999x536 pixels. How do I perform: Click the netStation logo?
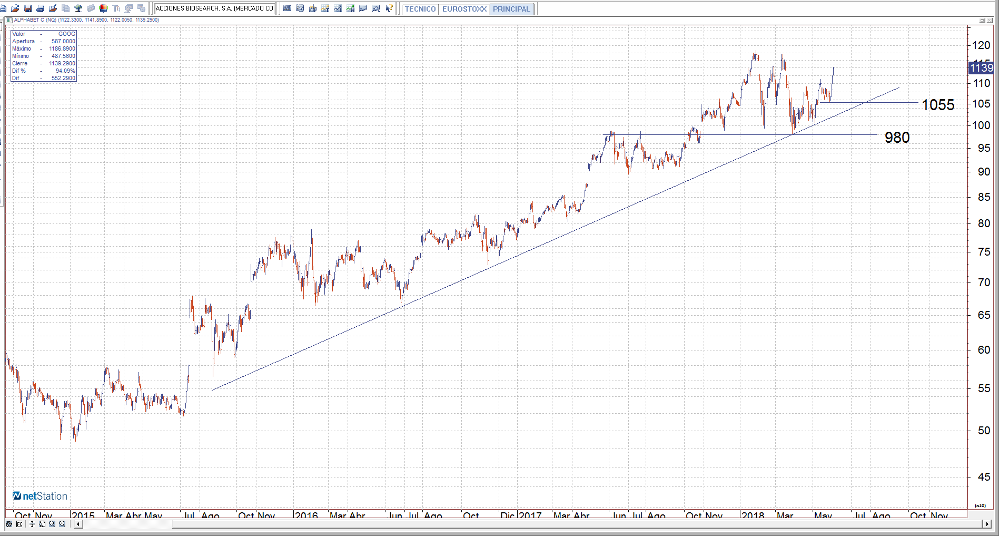click(40, 495)
